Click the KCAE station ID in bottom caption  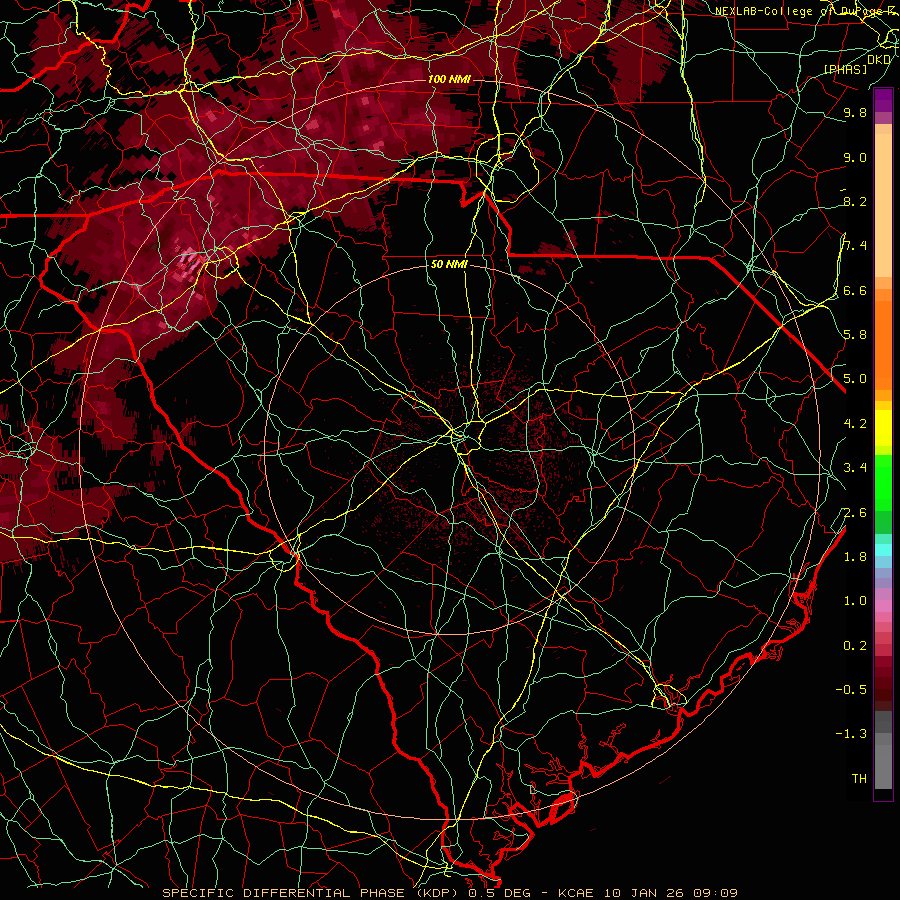pos(578,893)
